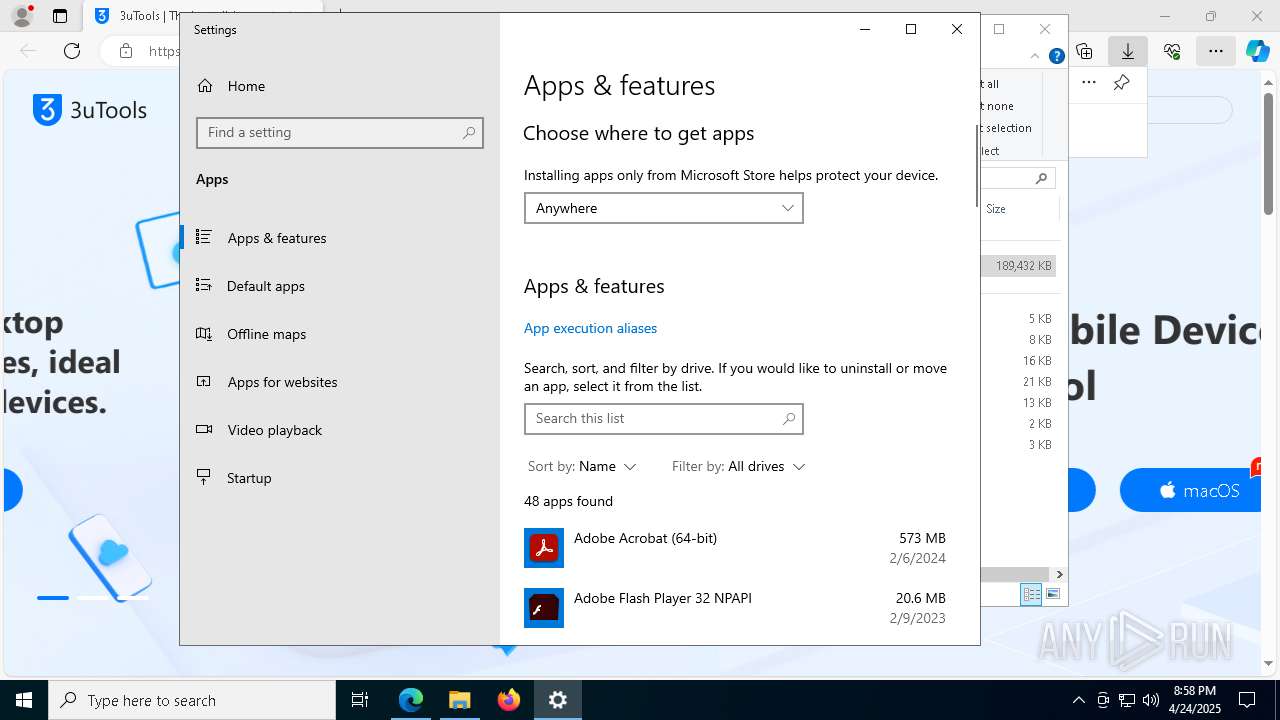Click search magnifier in Find a setting

[469, 132]
